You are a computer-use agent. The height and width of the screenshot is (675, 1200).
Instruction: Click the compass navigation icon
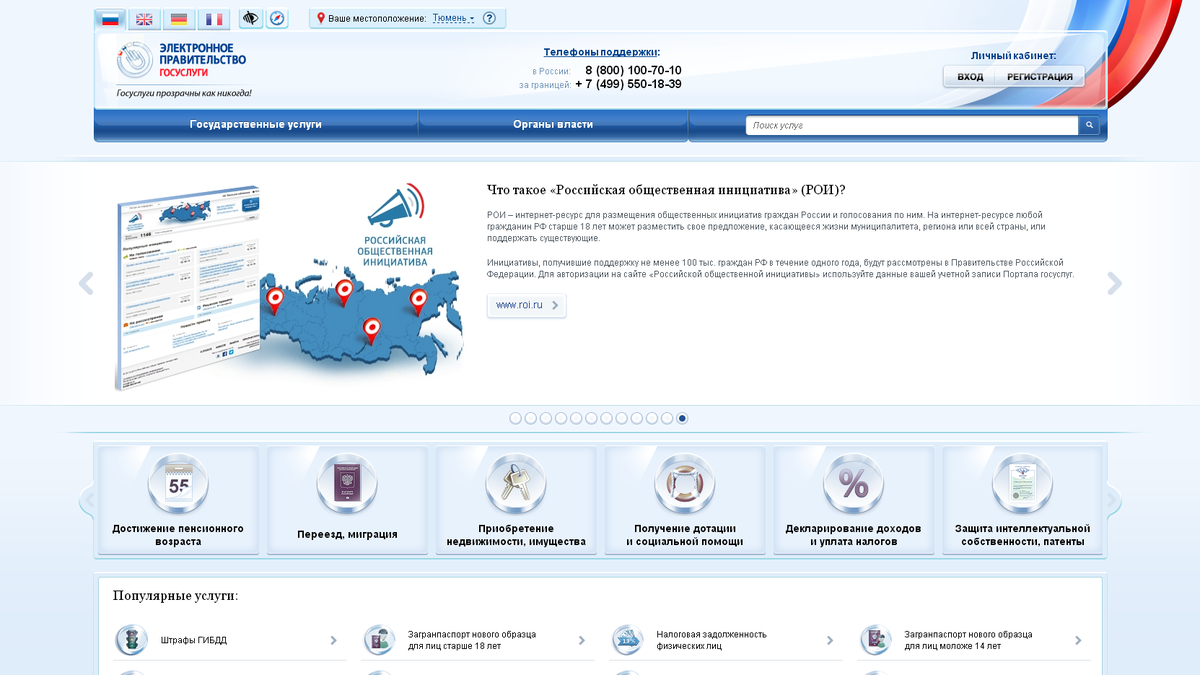276,19
